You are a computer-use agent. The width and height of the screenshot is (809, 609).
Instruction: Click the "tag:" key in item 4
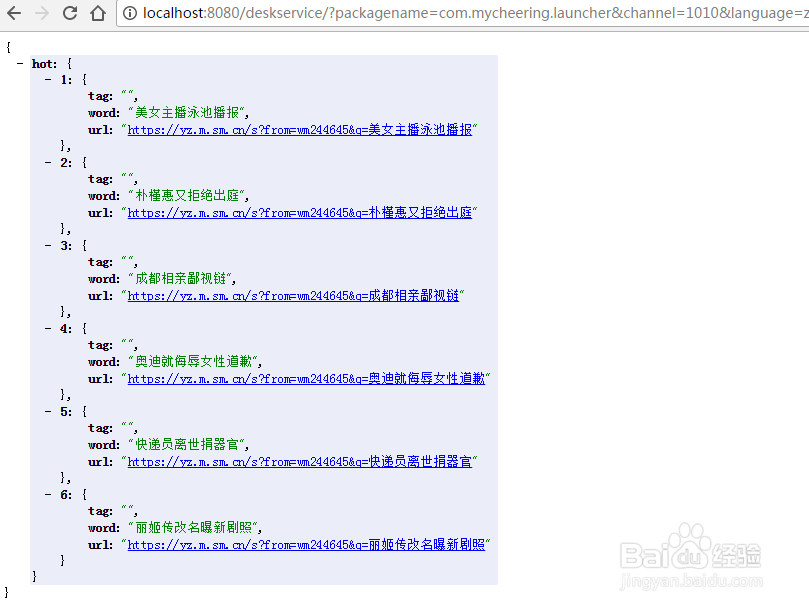tap(100, 345)
